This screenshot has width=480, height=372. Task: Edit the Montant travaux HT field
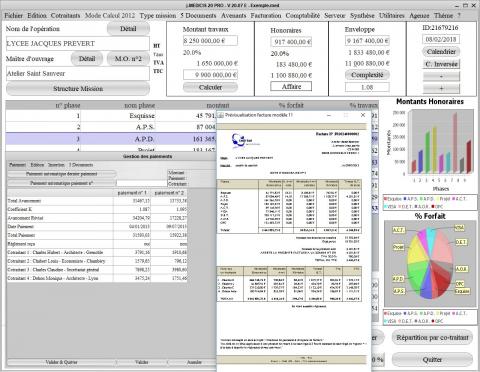tap(210, 41)
